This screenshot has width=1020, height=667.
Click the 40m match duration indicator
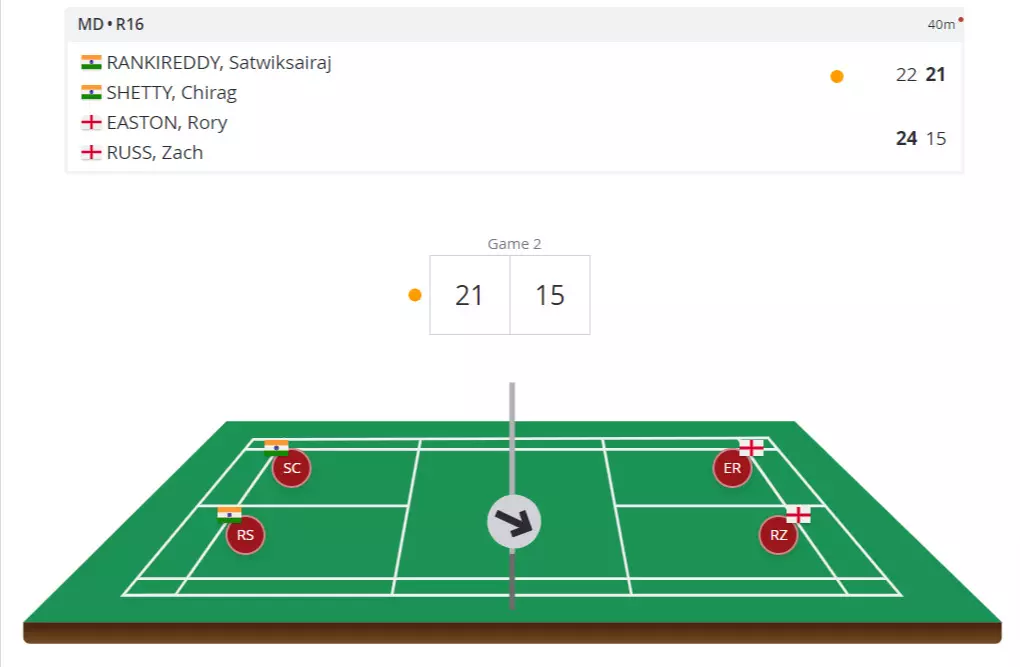[x=941, y=24]
